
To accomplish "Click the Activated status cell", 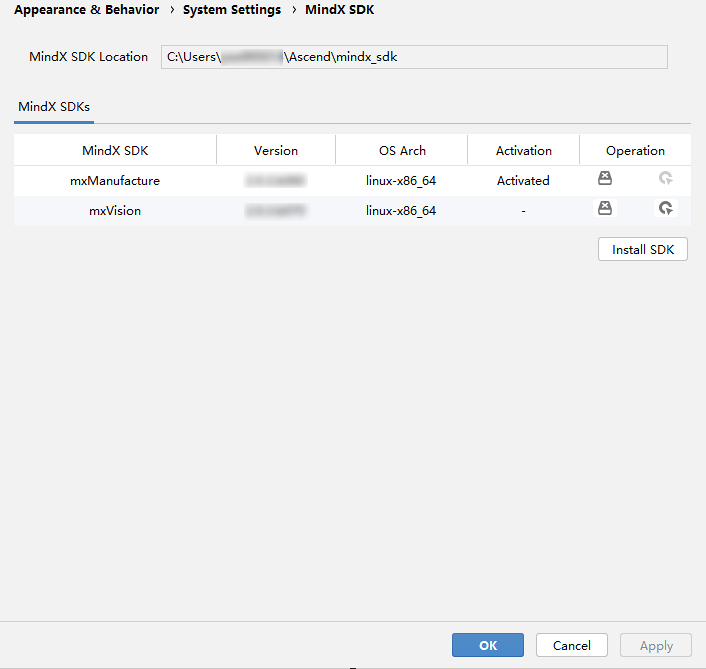I will click(523, 181).
